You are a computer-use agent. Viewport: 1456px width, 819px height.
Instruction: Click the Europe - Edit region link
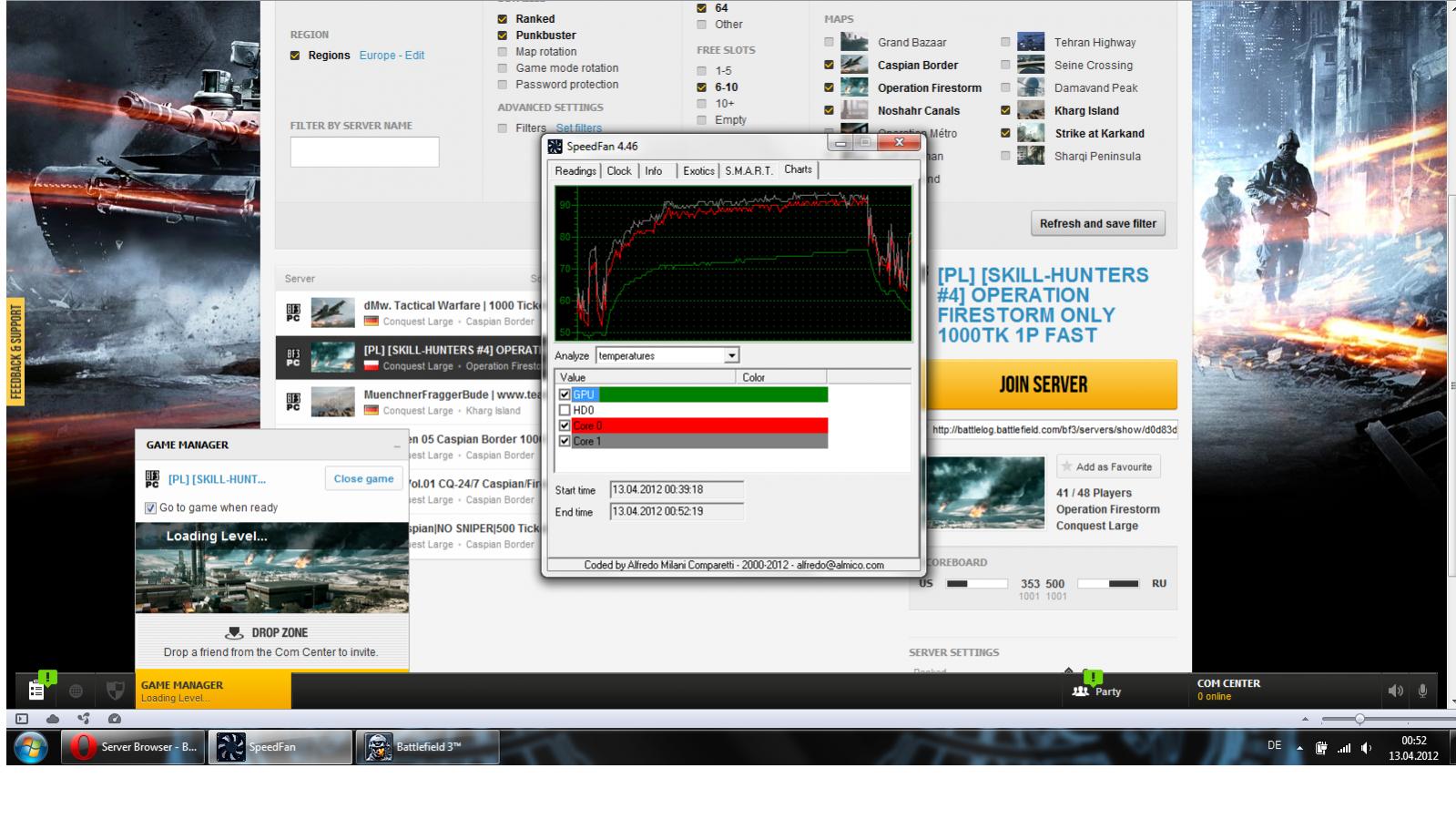pos(392,55)
